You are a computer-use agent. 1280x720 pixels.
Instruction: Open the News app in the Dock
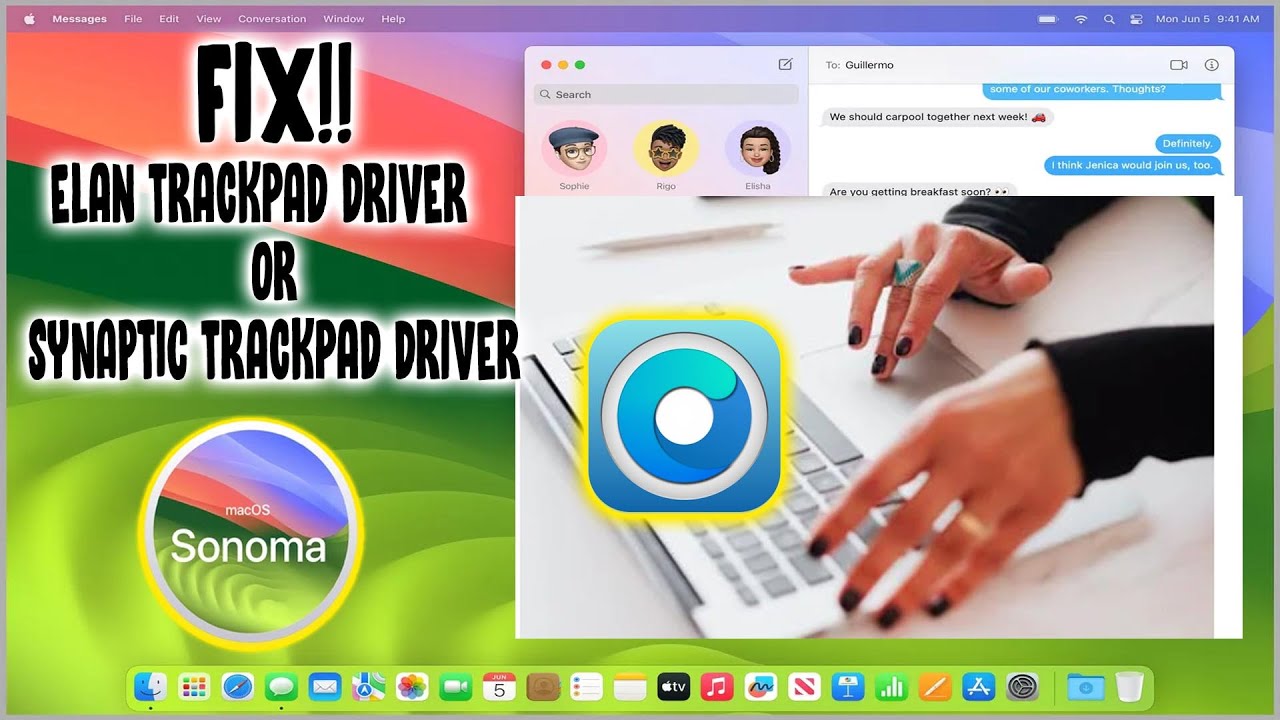[x=804, y=687]
